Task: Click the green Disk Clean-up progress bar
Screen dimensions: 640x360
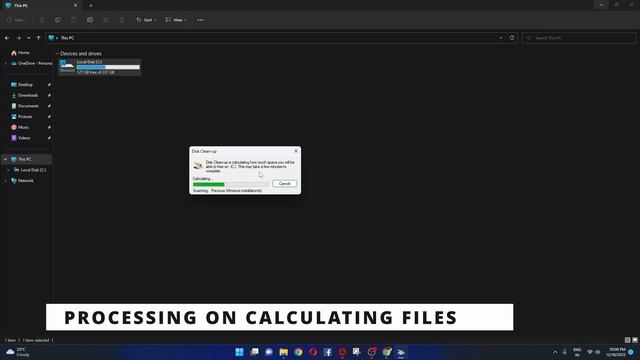Action: (x=231, y=184)
